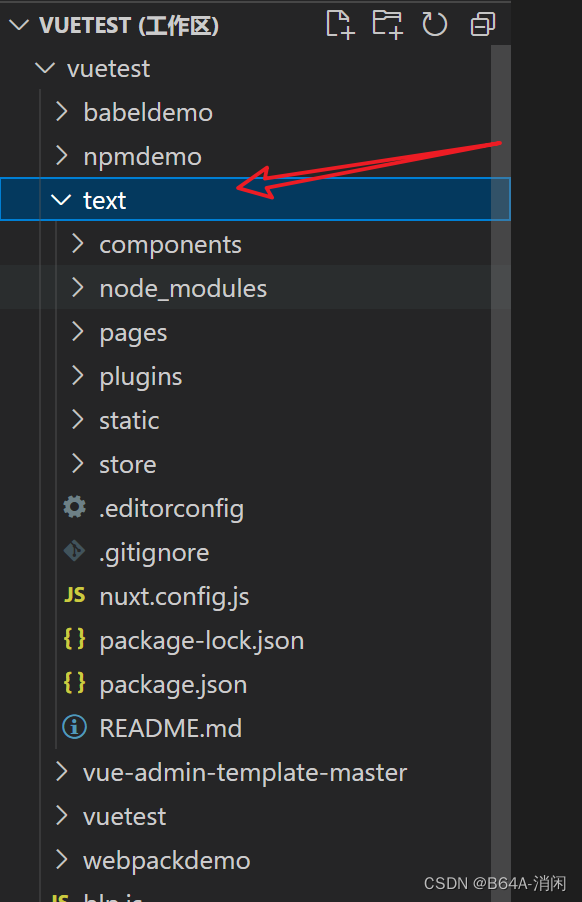Expand the plugins folder
582x902 pixels.
click(x=78, y=376)
